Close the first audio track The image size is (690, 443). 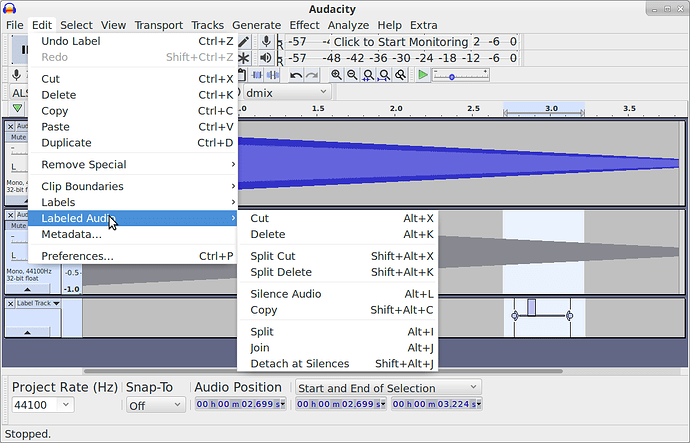(11, 127)
